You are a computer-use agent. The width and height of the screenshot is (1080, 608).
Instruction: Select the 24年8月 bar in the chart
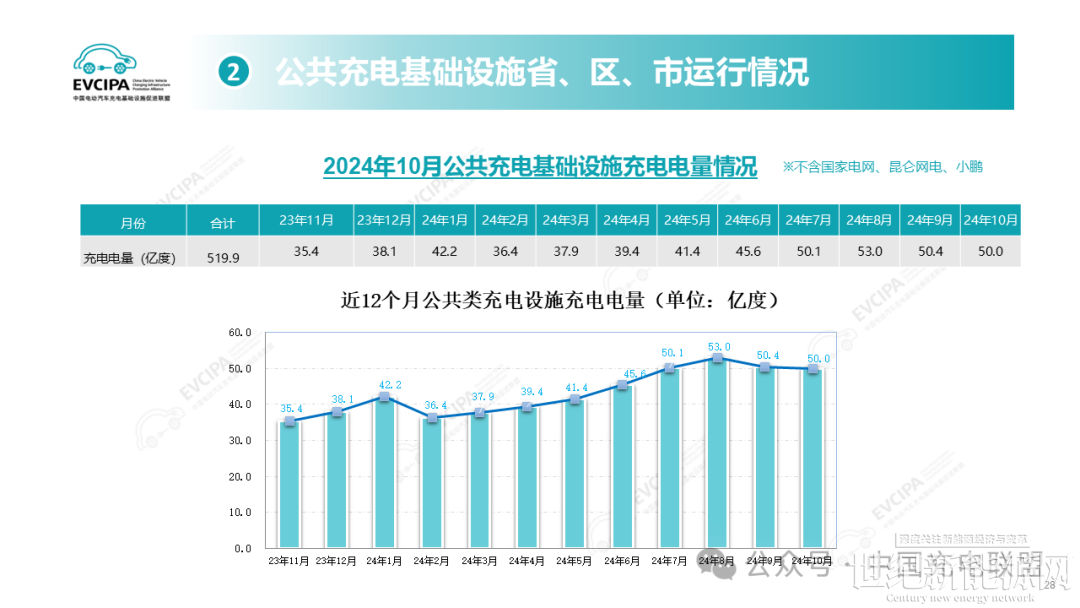tap(717, 453)
